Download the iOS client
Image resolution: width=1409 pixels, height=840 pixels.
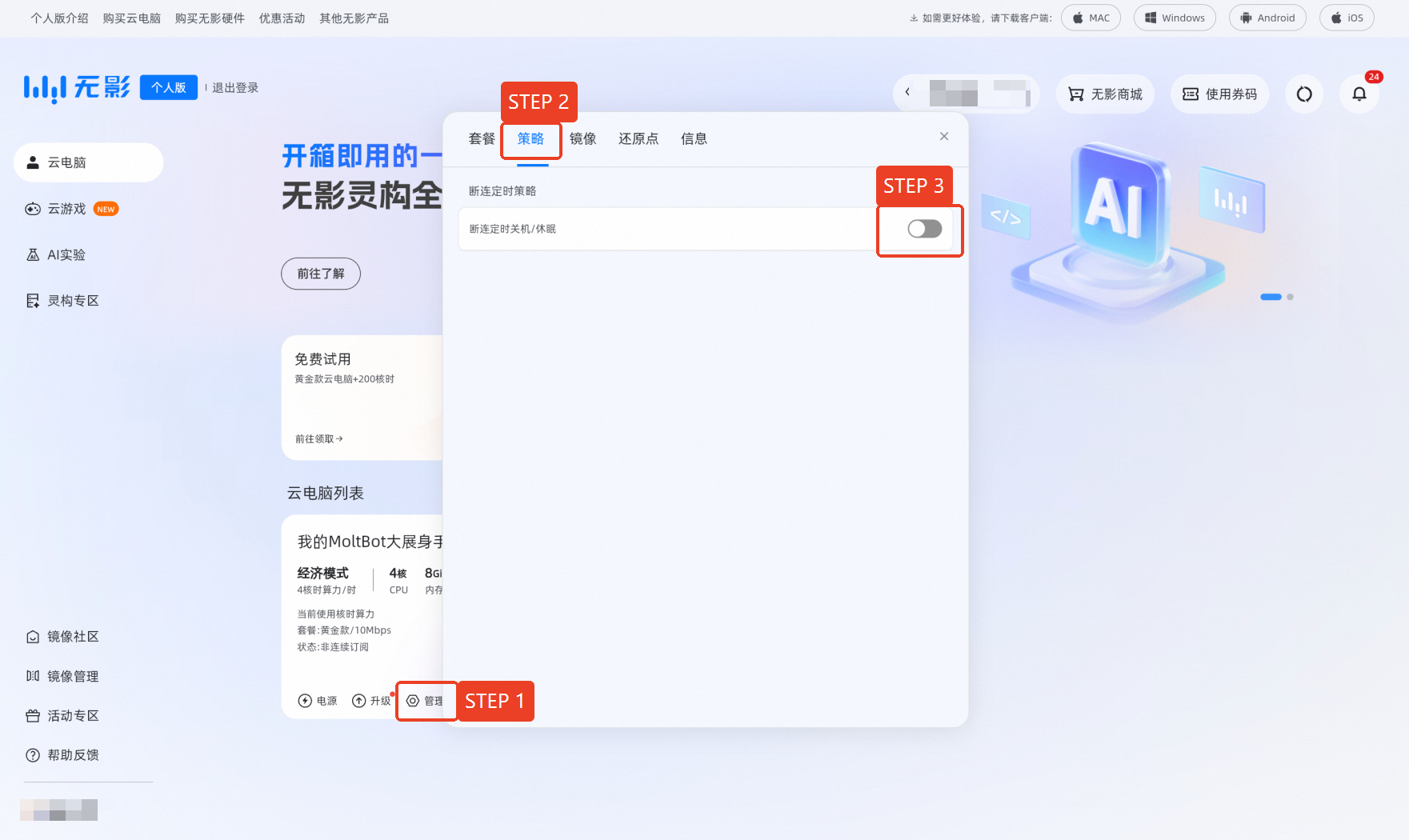(1347, 18)
